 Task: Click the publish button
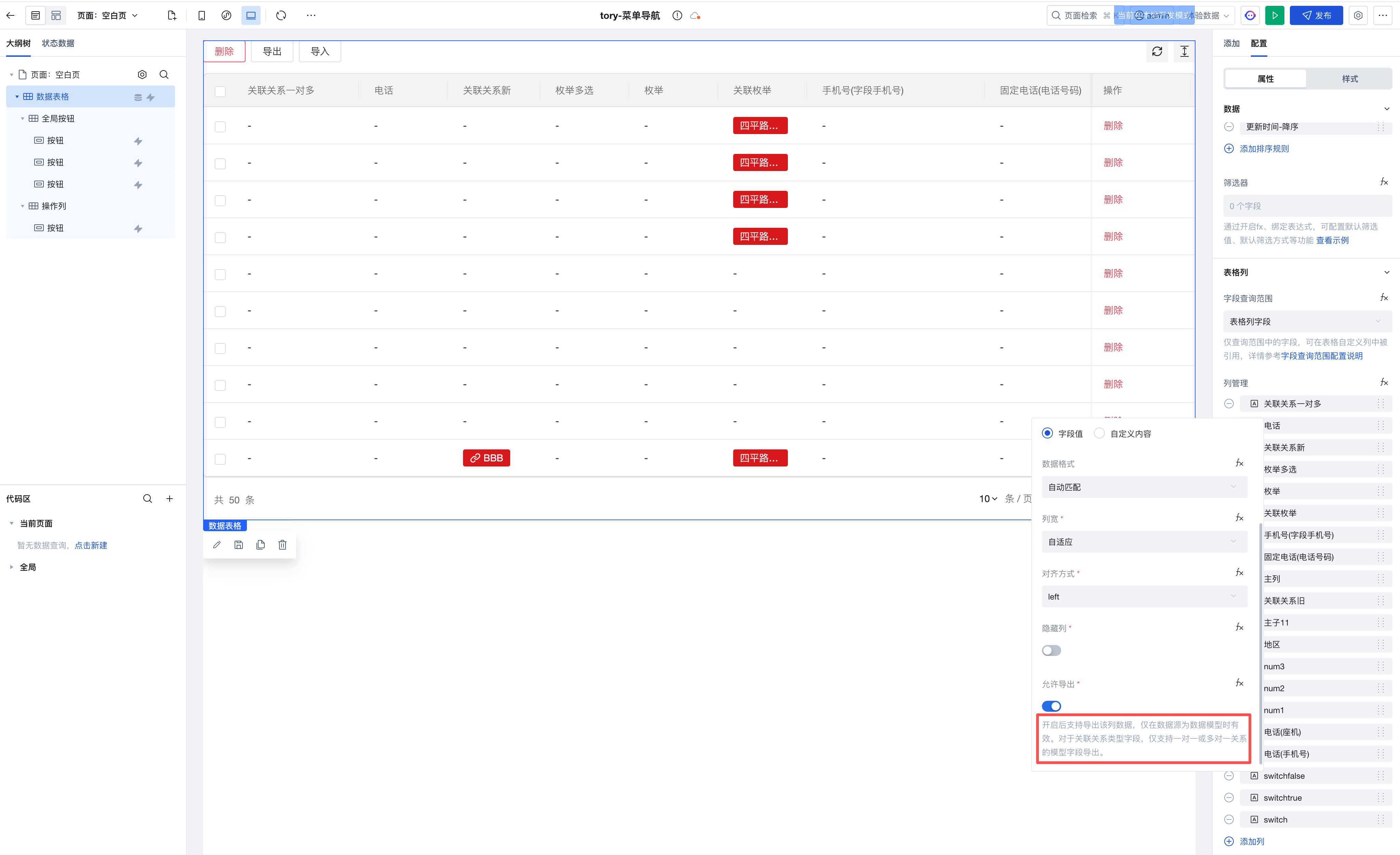[x=1316, y=15]
